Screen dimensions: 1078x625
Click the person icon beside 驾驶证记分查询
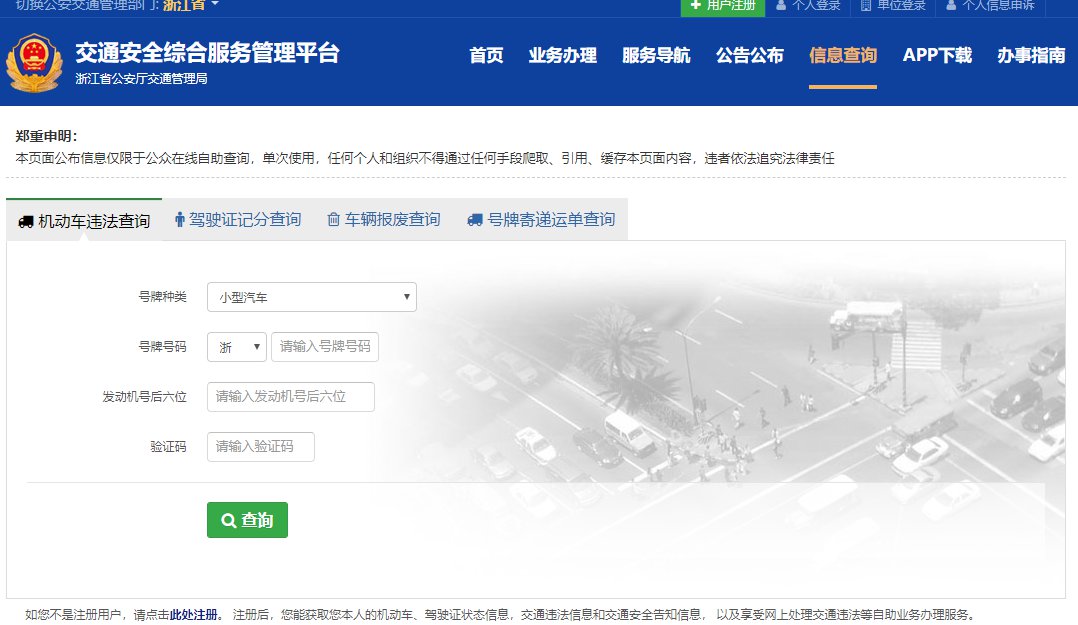pyautogui.click(x=180, y=219)
